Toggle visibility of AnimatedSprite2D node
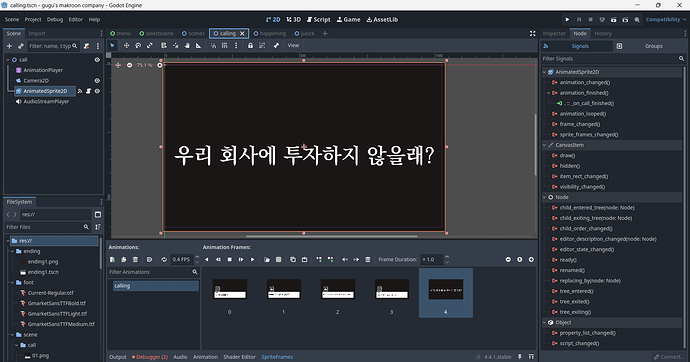This screenshot has width=690, height=362. point(97,91)
